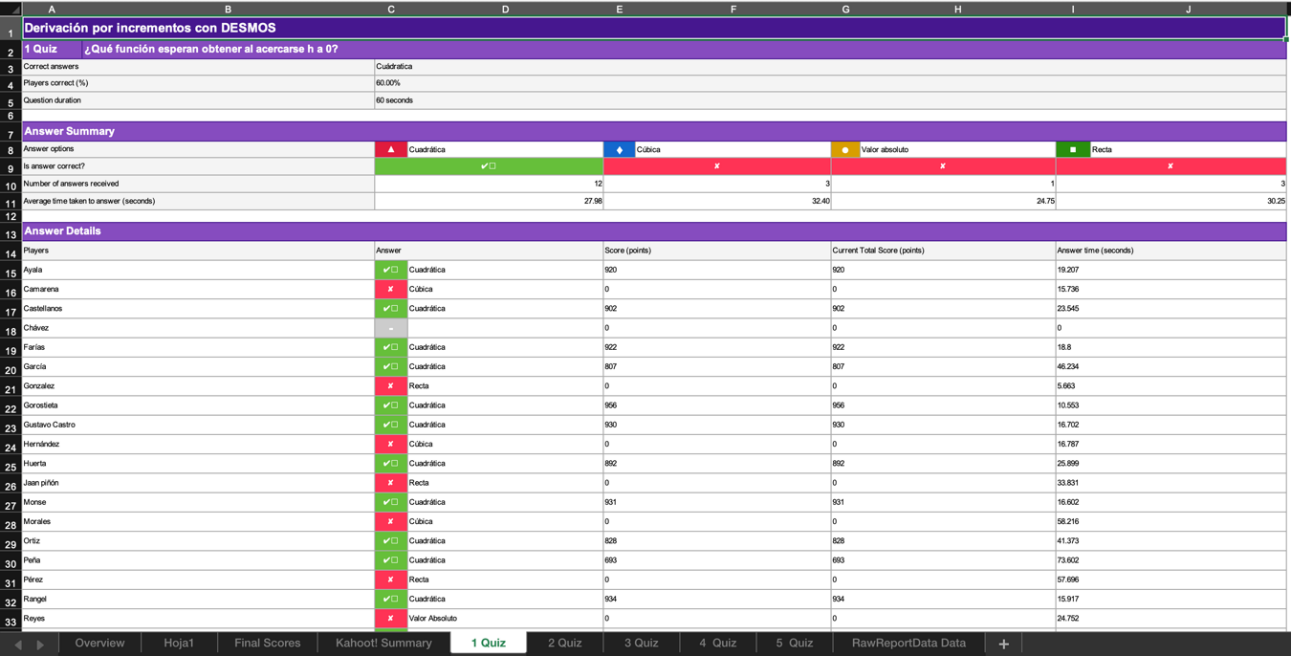
Task: Click the green square icon beside Recta
Action: pos(1072,150)
